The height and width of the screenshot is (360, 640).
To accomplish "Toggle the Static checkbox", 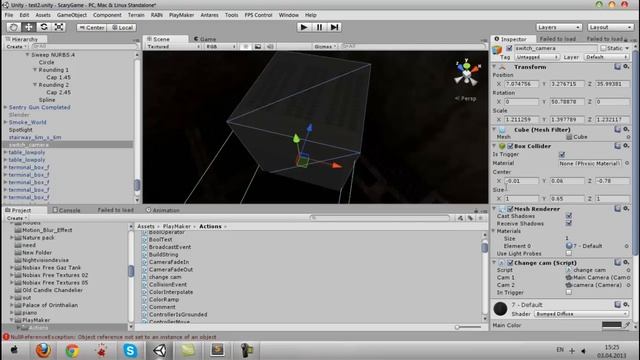I will coord(603,48).
